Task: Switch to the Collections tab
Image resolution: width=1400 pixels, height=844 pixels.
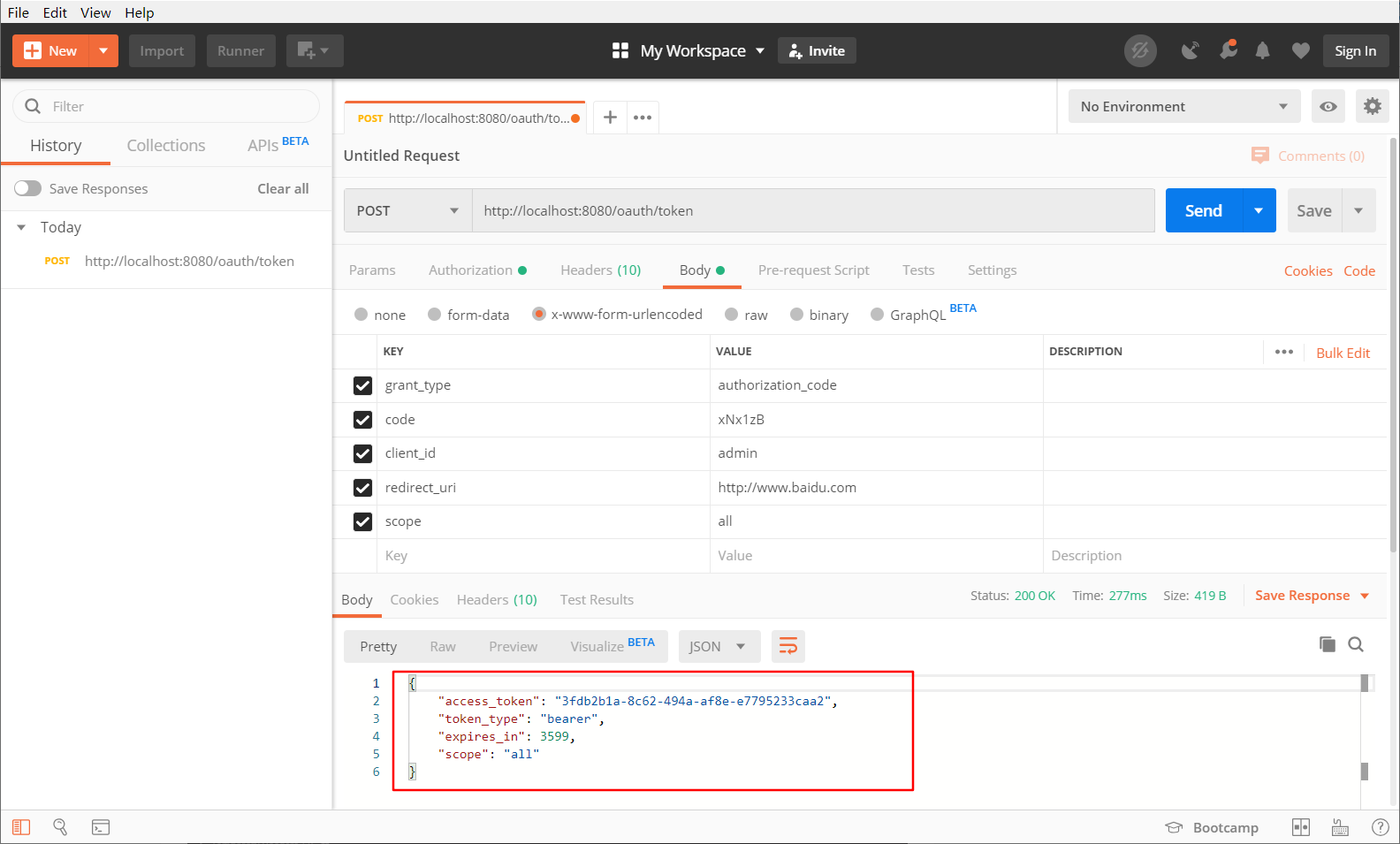Action: (166, 146)
